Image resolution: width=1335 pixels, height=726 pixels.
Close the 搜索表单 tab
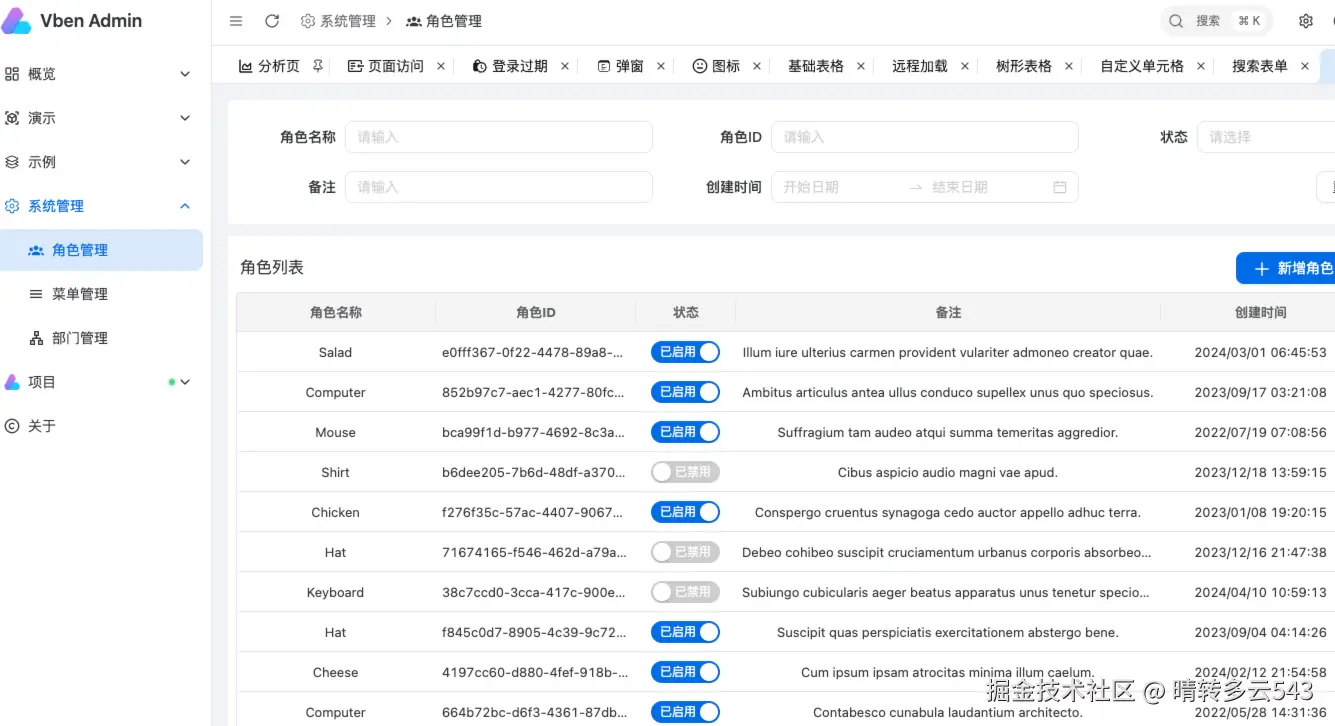[1305, 66]
